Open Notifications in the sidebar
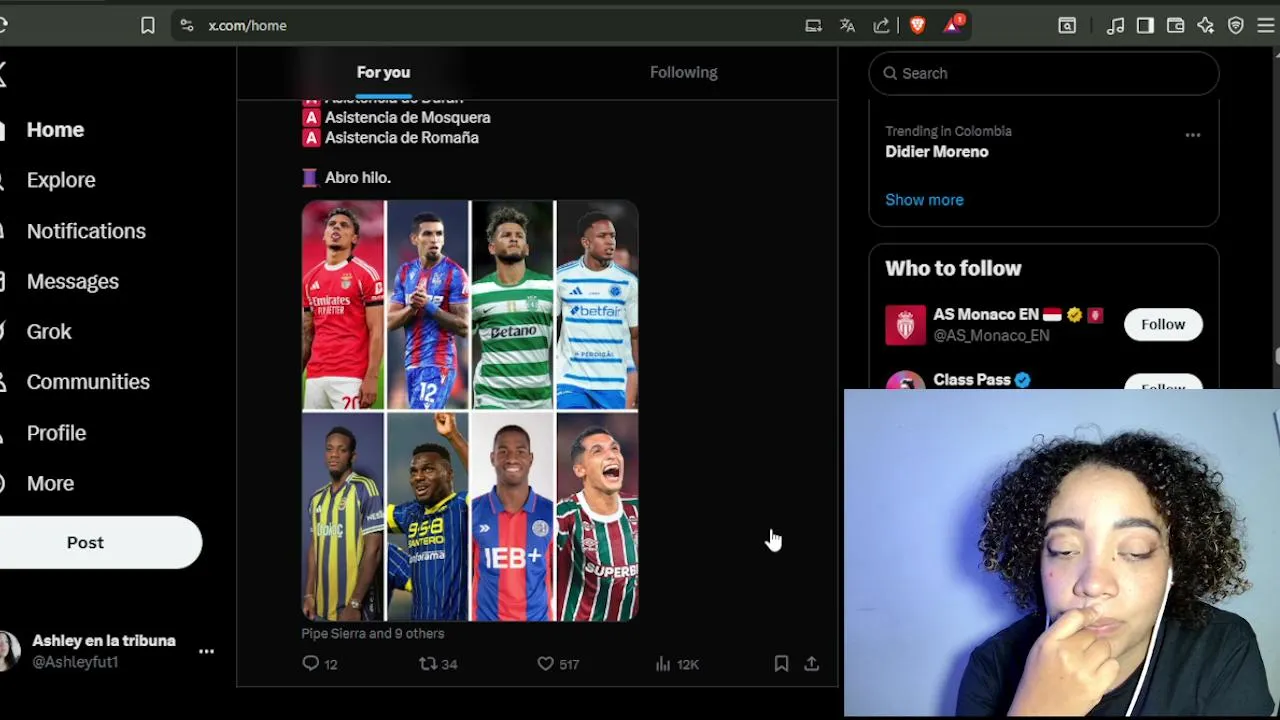 (x=86, y=231)
